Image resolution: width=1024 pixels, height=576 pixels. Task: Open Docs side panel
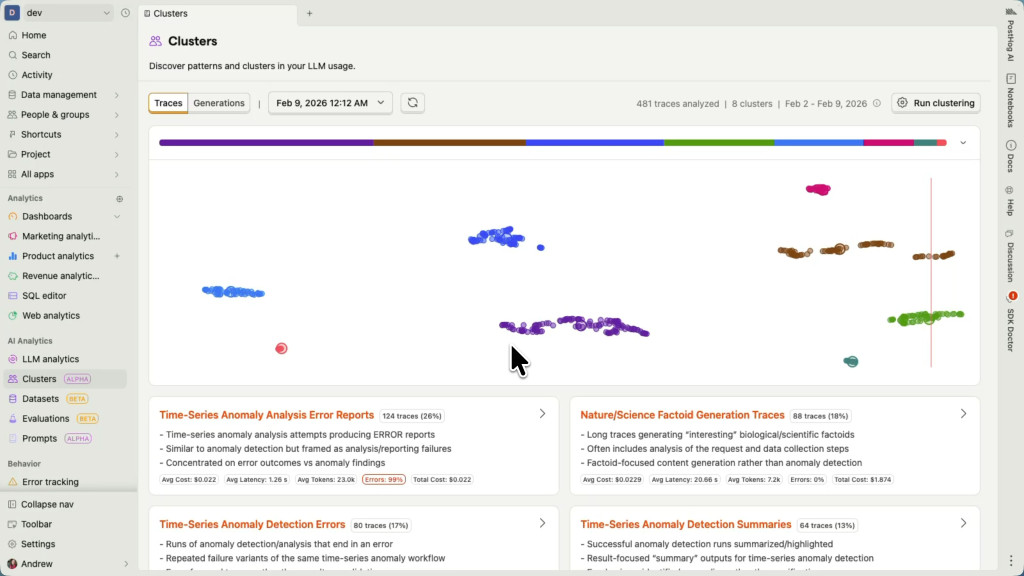[x=1011, y=157]
